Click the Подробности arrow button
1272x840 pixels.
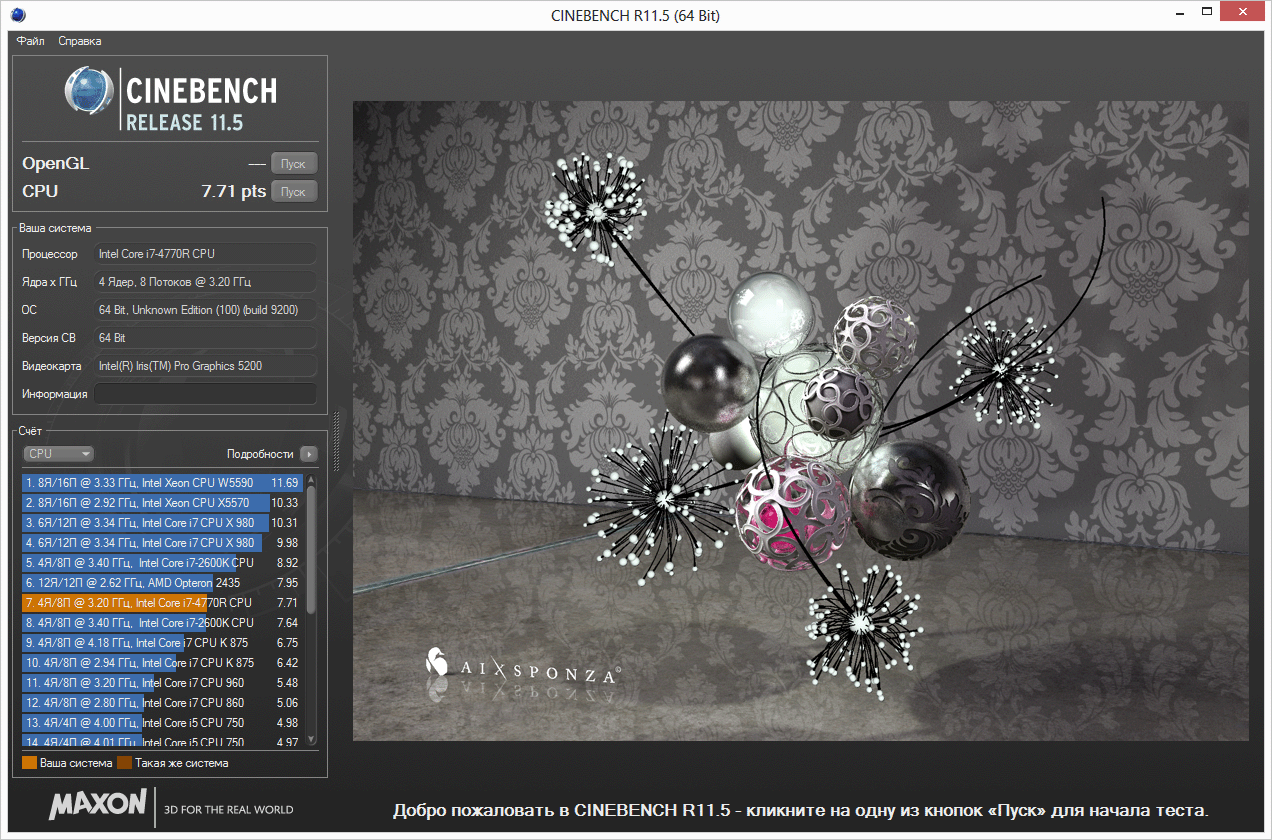pyautogui.click(x=309, y=454)
